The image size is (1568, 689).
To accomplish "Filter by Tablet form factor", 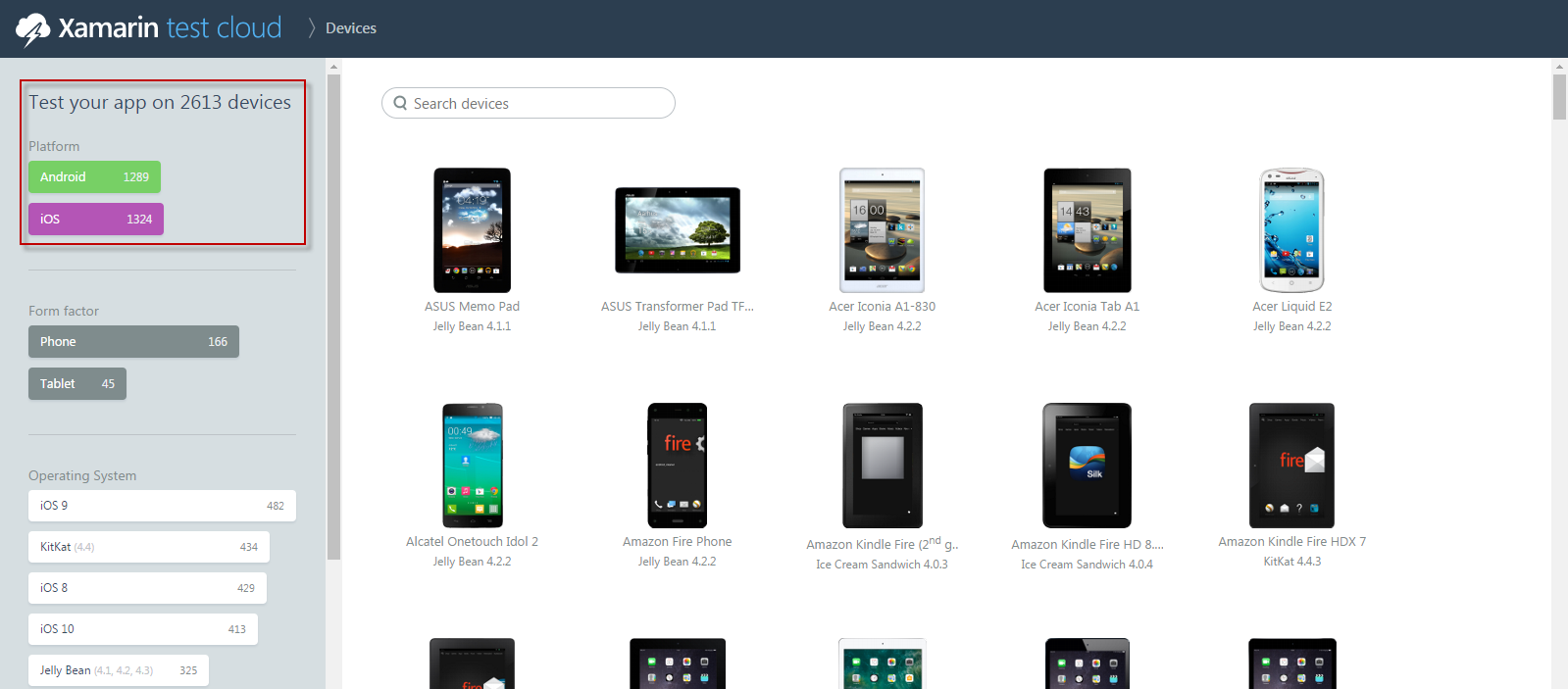I will point(76,384).
